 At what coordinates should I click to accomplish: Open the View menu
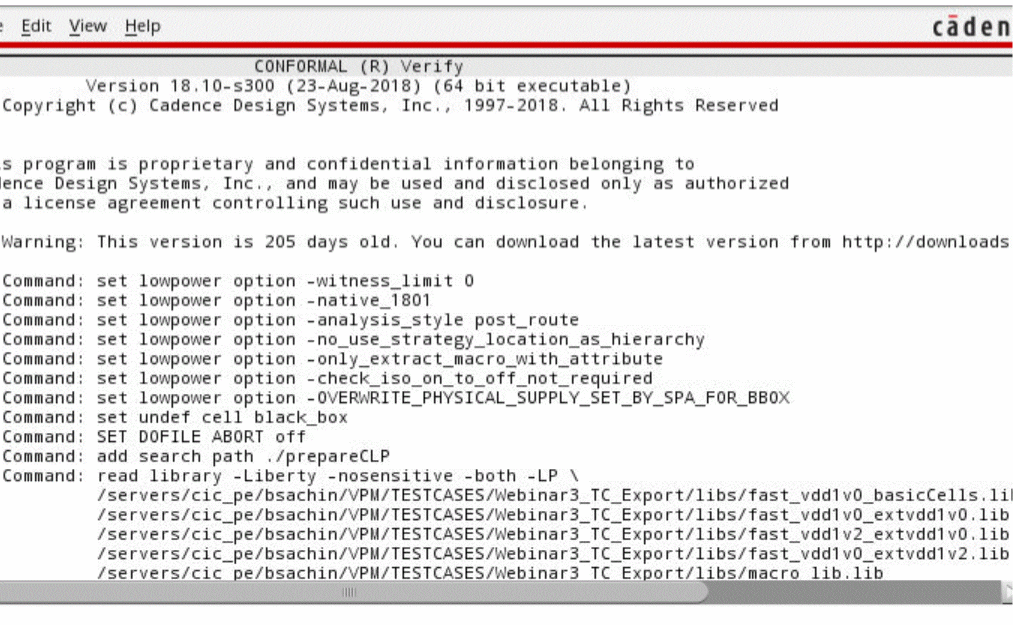87,26
